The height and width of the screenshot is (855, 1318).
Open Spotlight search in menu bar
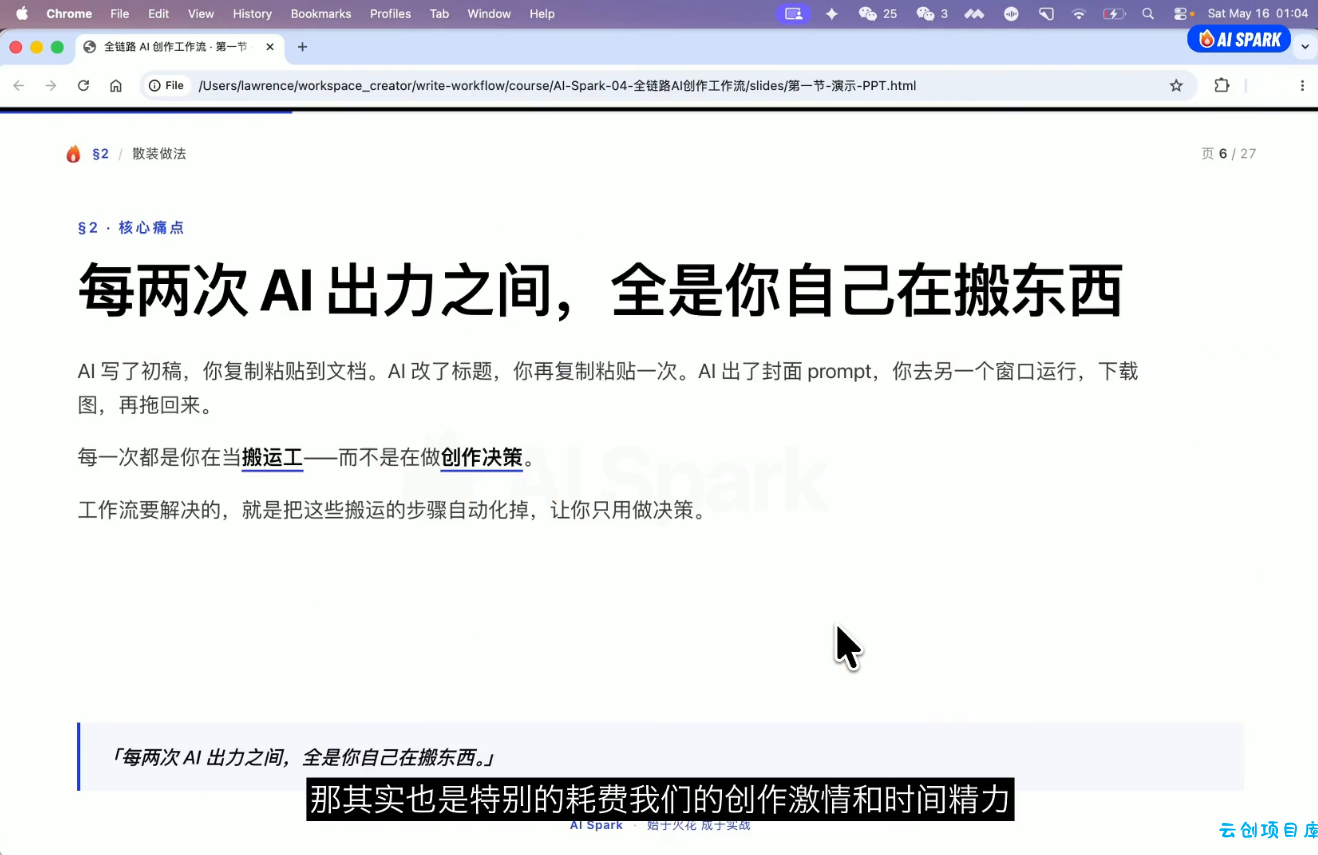click(1148, 14)
